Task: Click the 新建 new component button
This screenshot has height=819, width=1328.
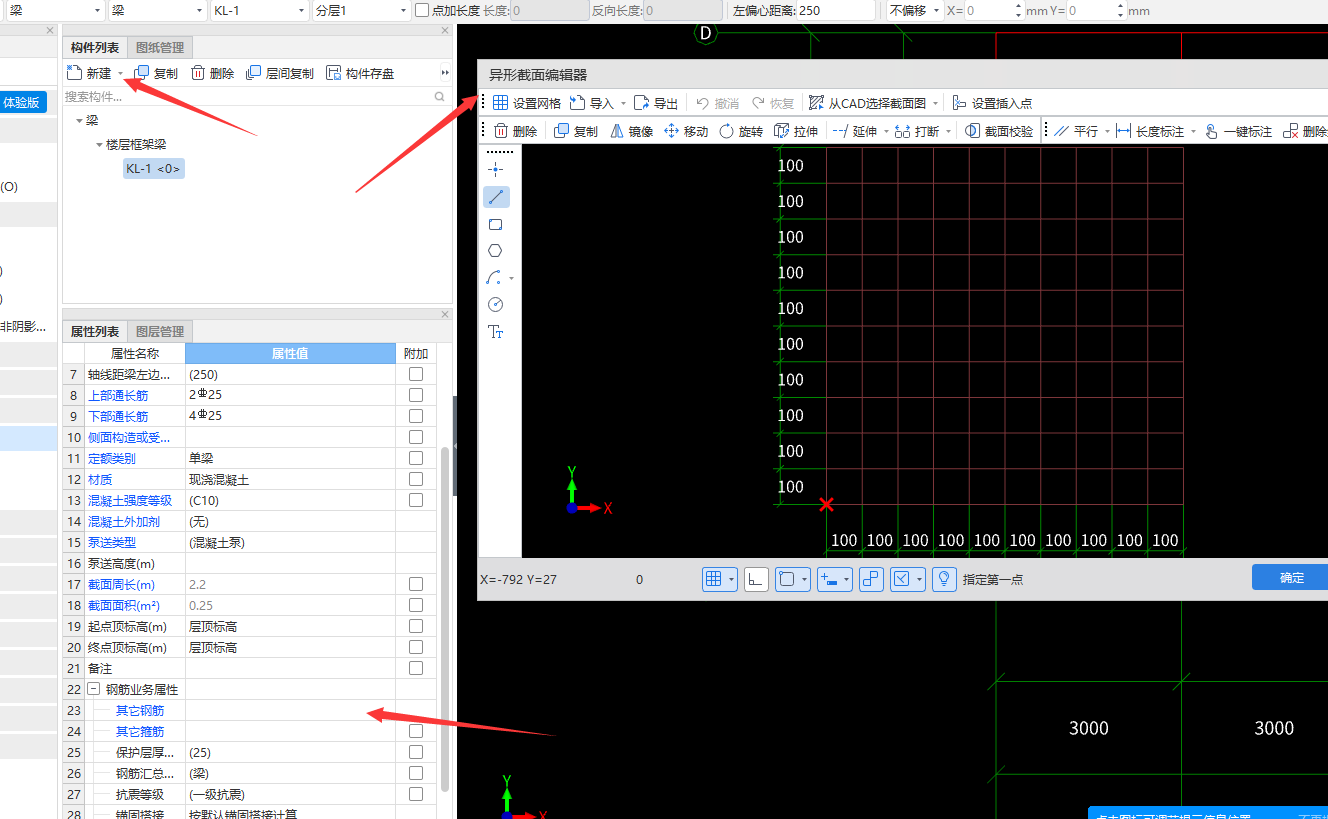Action: click(x=90, y=73)
